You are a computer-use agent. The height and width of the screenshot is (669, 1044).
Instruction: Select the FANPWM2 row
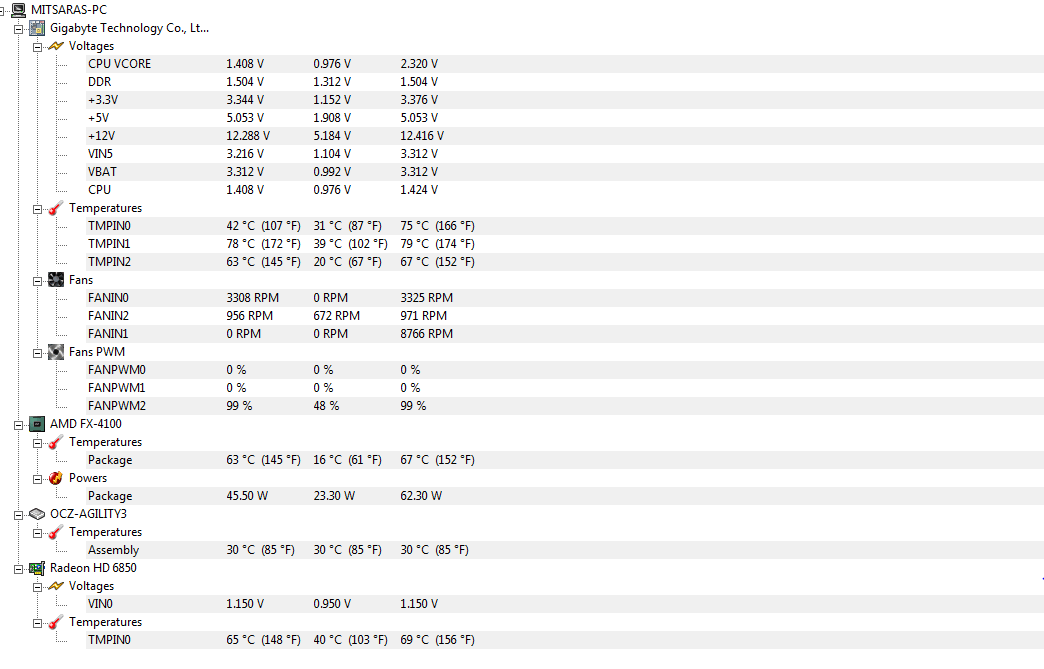[x=565, y=405]
